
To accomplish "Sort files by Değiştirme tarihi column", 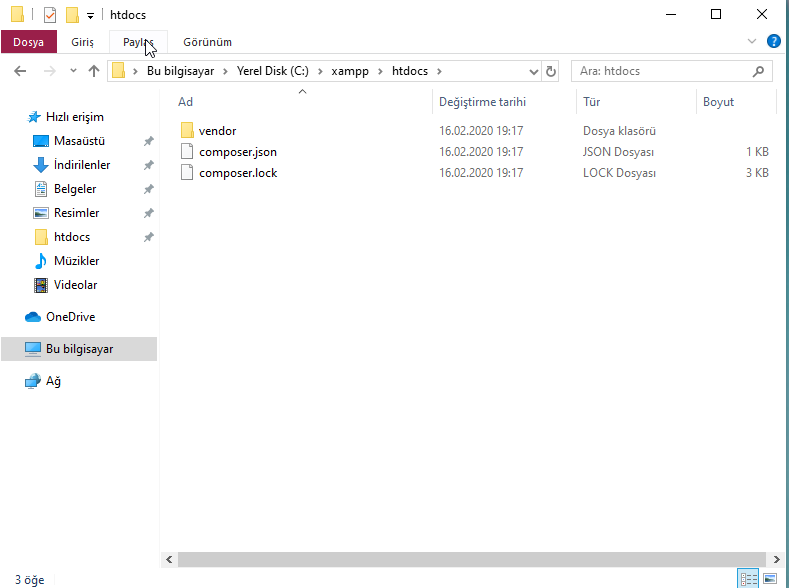I will (482, 102).
